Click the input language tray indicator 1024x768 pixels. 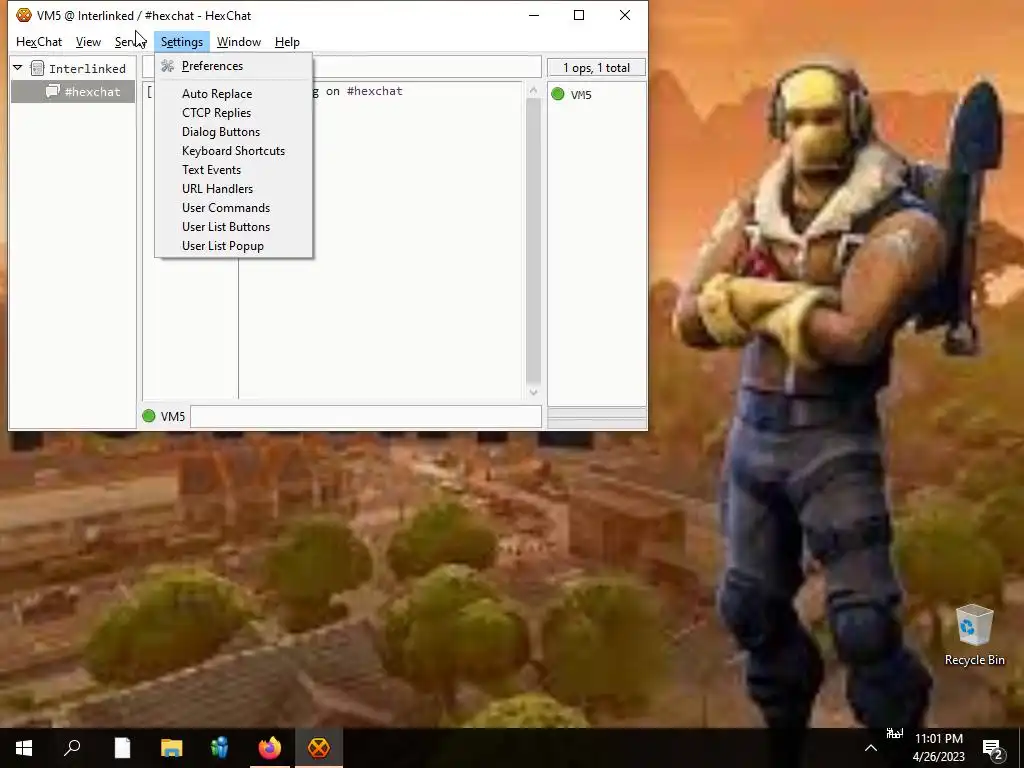coord(894,734)
